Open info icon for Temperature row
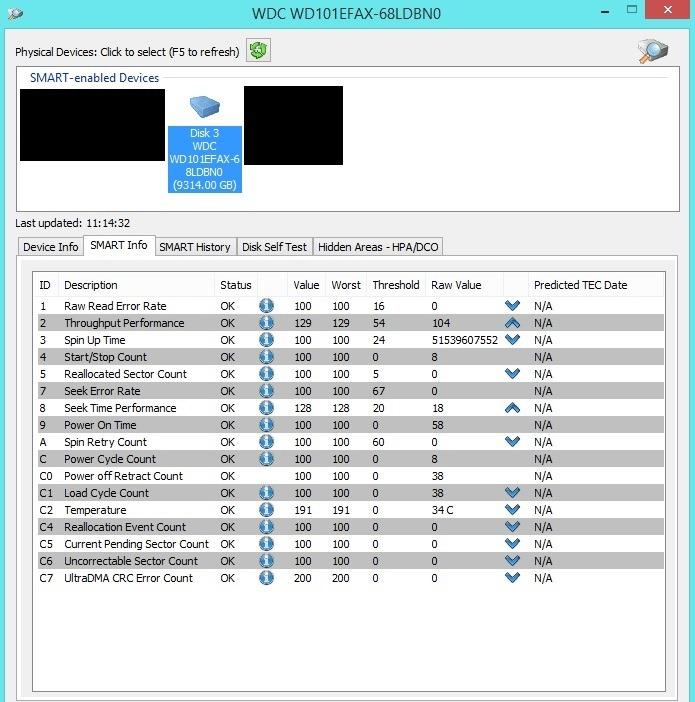The width and height of the screenshot is (695, 702). click(266, 510)
